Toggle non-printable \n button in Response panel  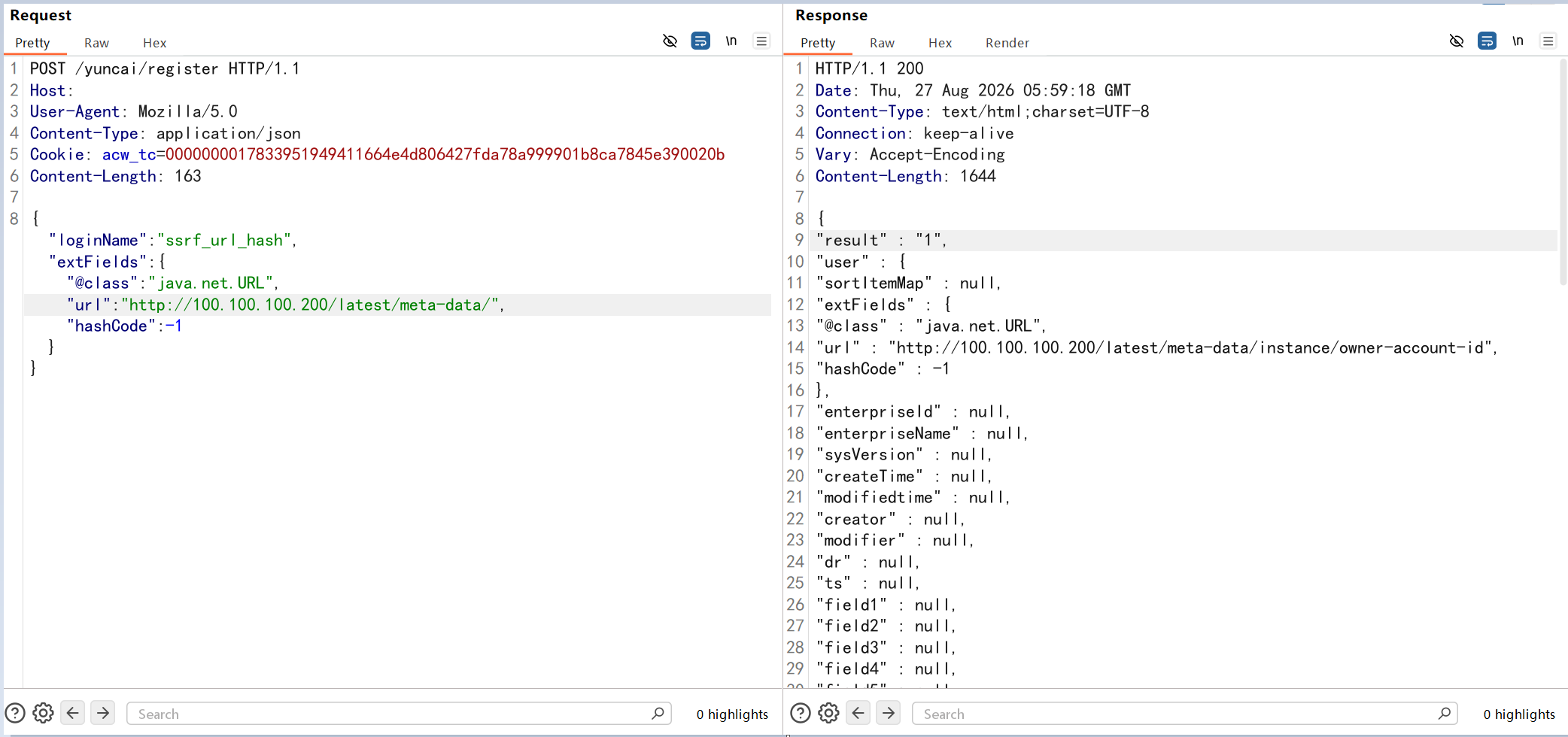pos(1518,41)
